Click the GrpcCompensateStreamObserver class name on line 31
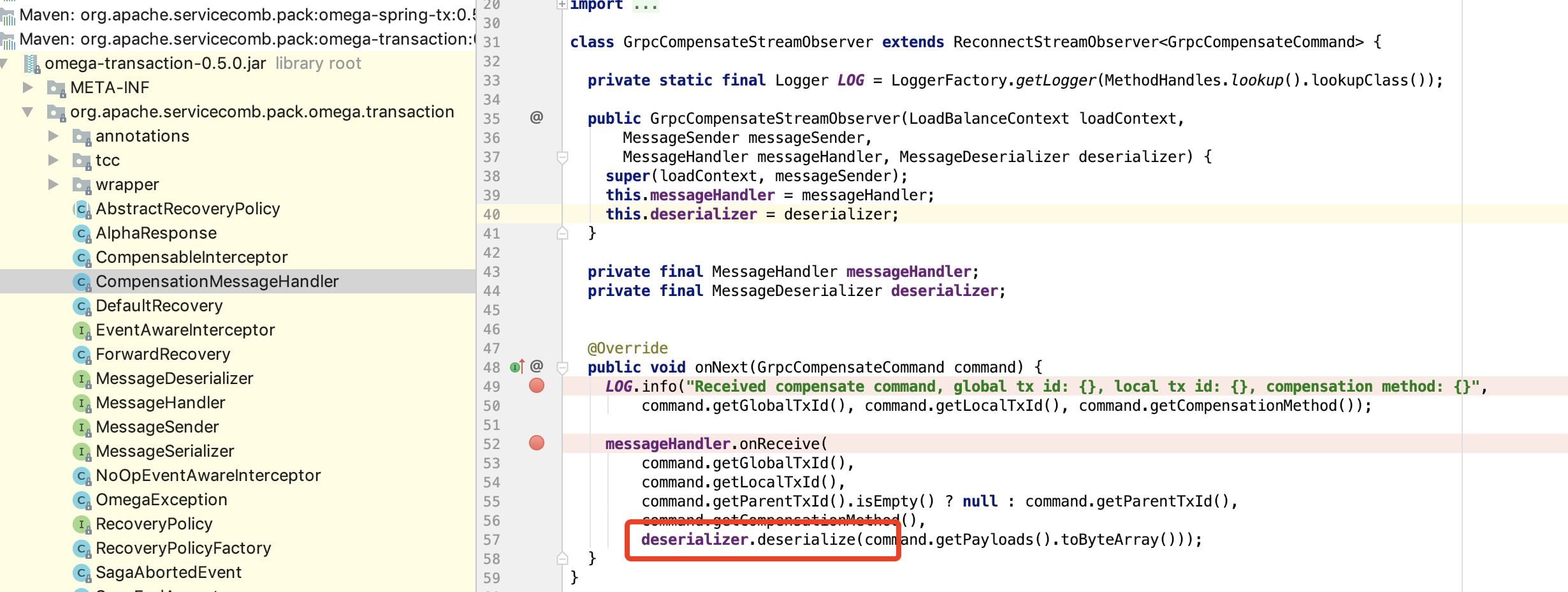Screen dimensions: 1568x592 748,41
